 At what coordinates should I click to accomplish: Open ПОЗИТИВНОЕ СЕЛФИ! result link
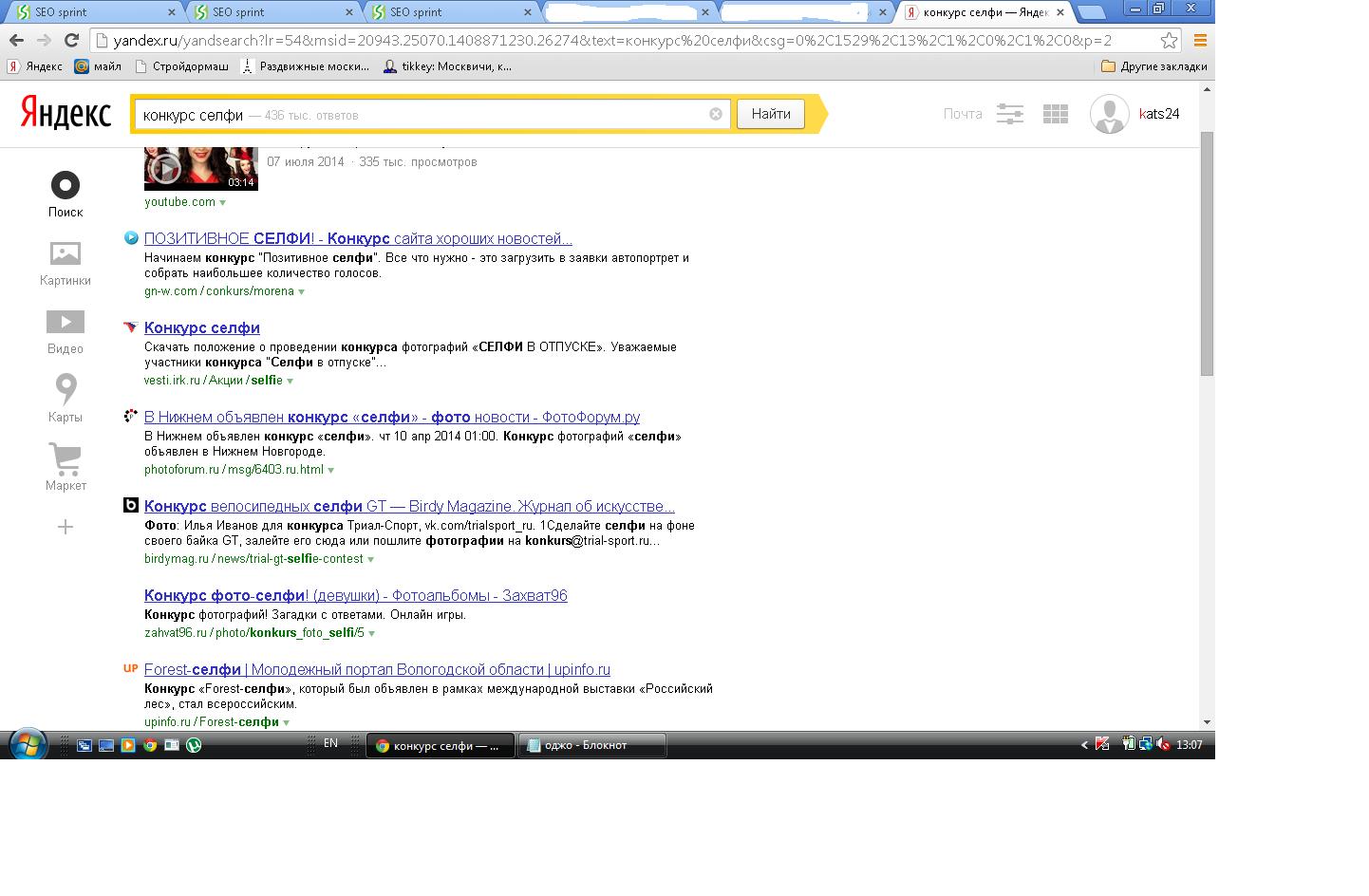(x=358, y=238)
